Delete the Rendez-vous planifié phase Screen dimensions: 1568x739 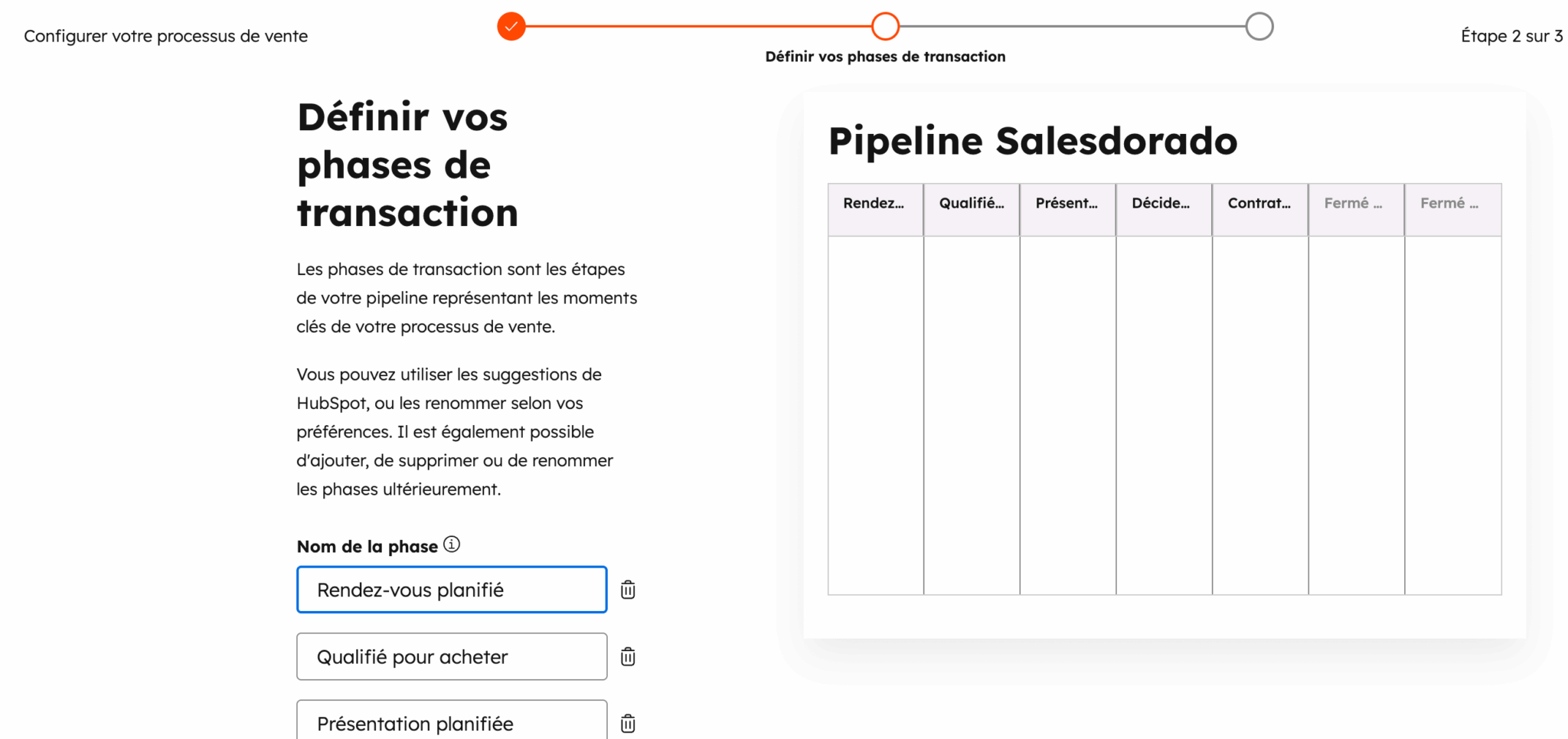tap(628, 590)
